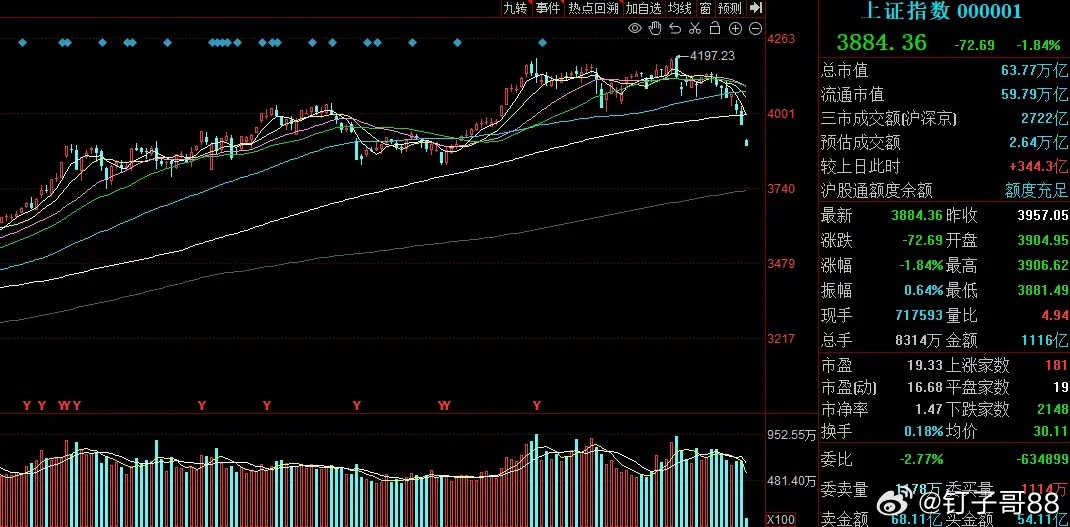Click the large 3884.36 index price

882,42
